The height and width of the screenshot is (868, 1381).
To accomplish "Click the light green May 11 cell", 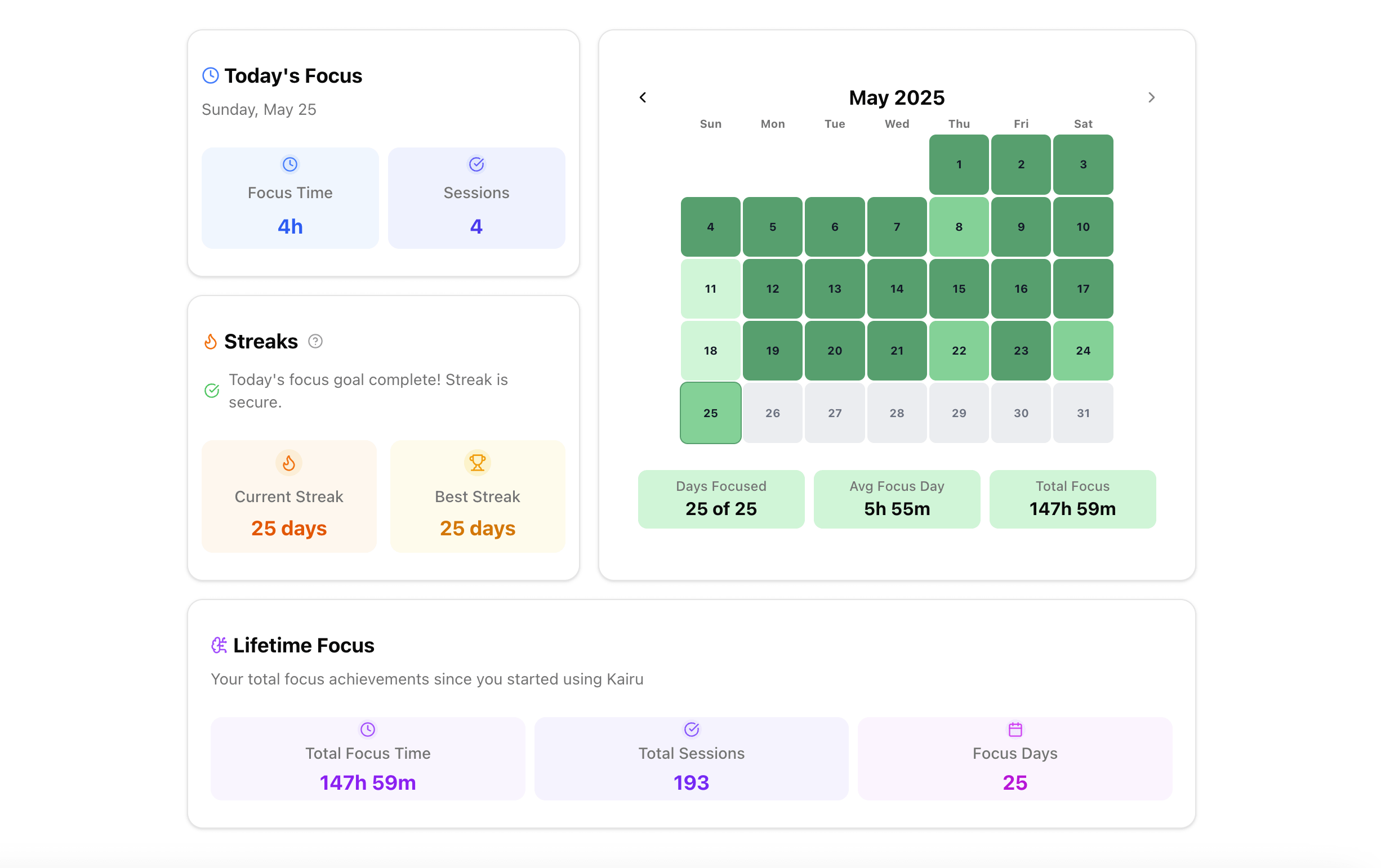I will 710,288.
